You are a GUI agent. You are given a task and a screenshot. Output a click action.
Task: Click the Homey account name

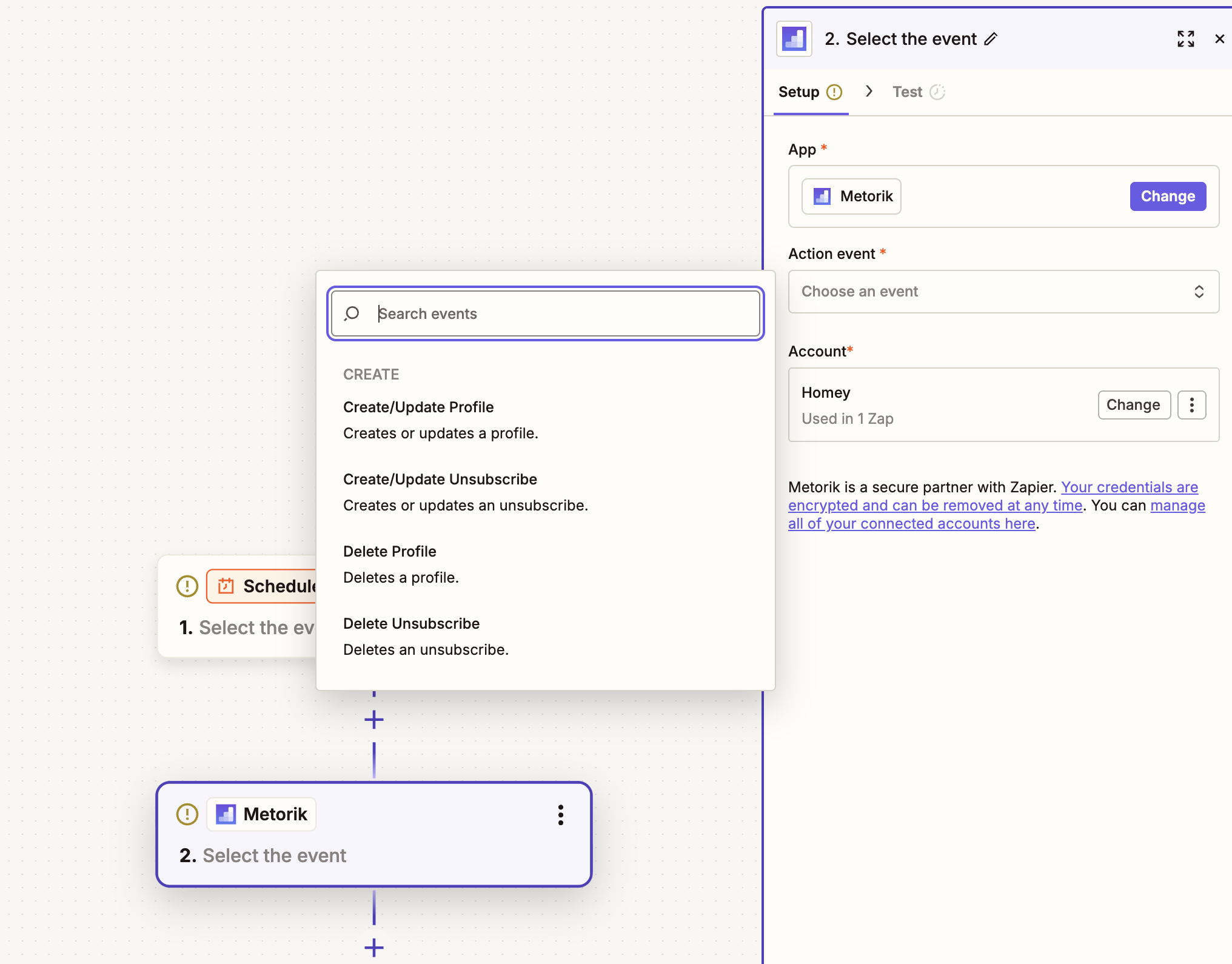point(826,393)
